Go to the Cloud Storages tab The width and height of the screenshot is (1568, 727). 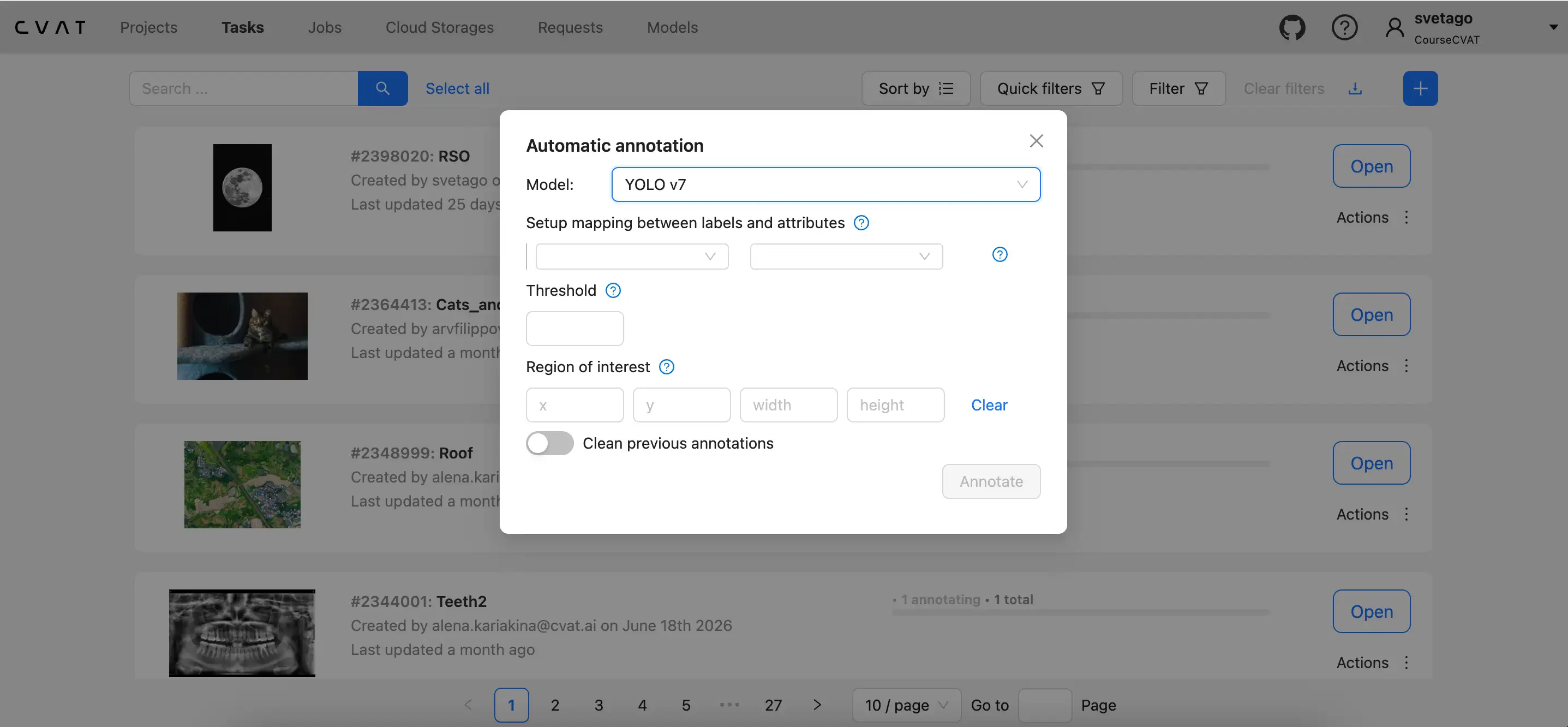tap(440, 27)
